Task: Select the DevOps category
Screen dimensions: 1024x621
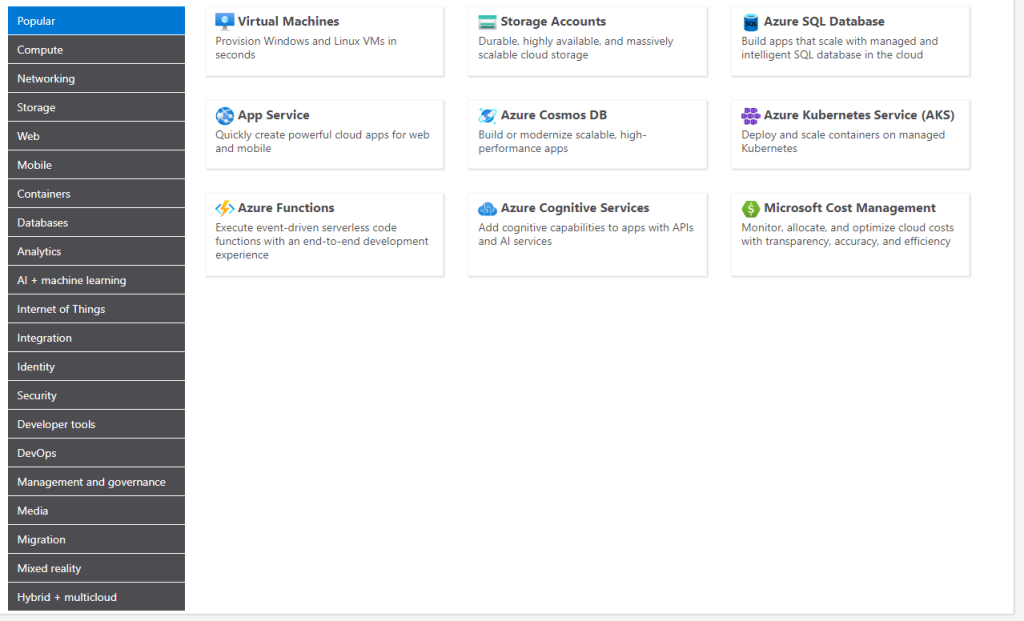Action: (x=97, y=453)
